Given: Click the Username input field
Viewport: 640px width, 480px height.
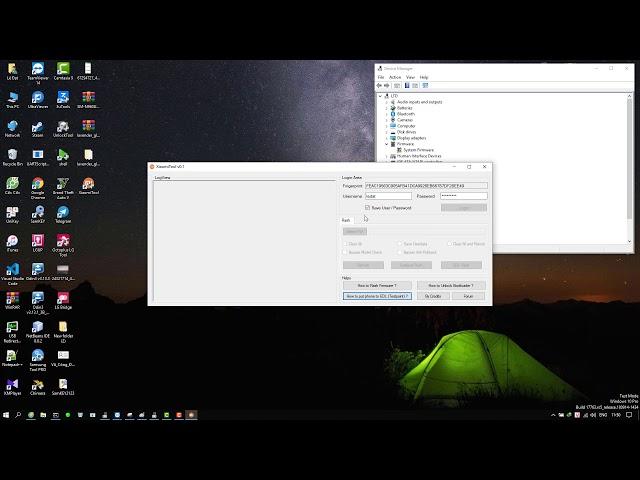Looking at the screenshot, I should (388, 196).
